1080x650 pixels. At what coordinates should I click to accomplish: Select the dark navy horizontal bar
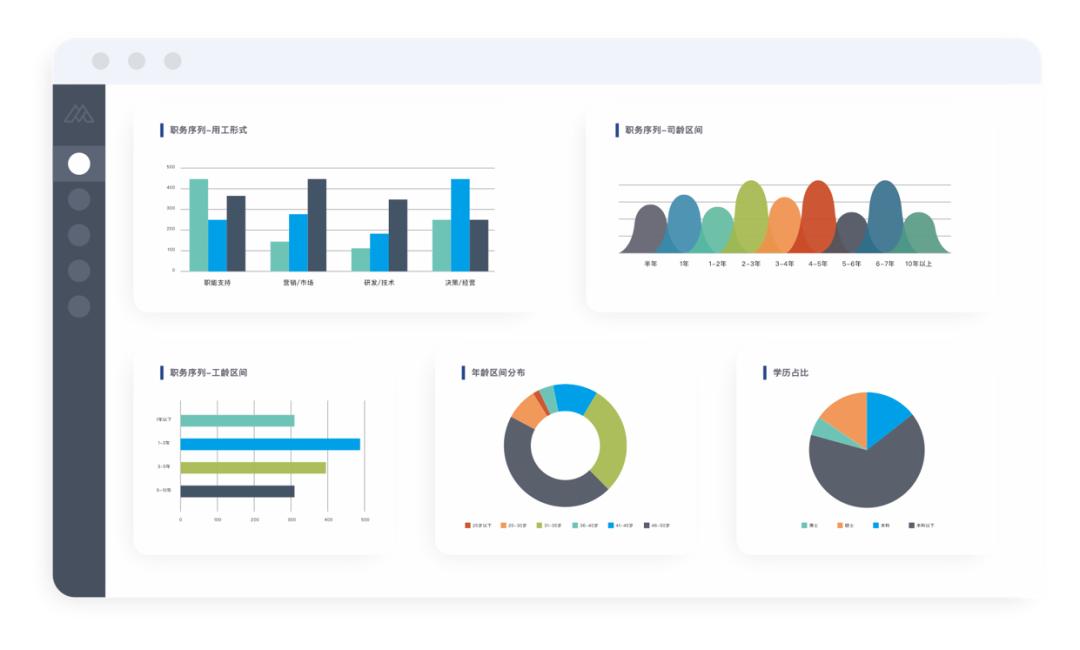pos(238,492)
